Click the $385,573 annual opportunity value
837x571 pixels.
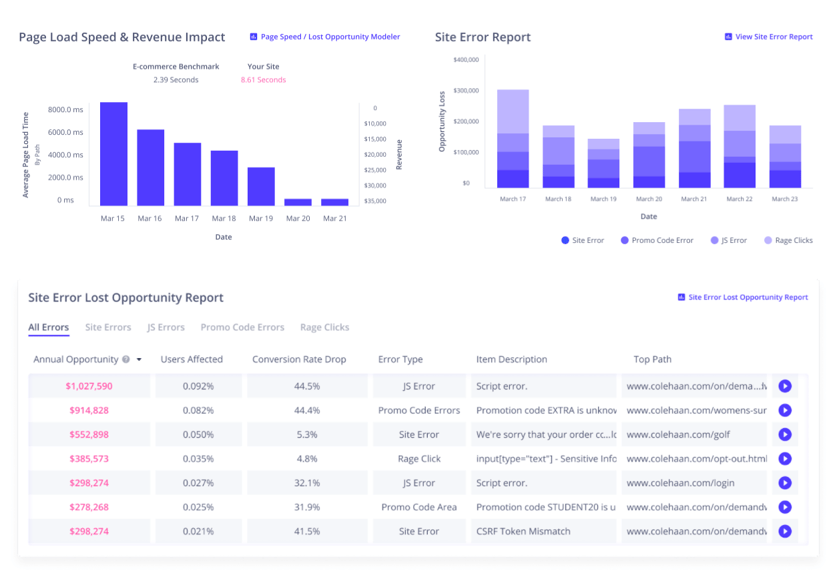pyautogui.click(x=89, y=458)
